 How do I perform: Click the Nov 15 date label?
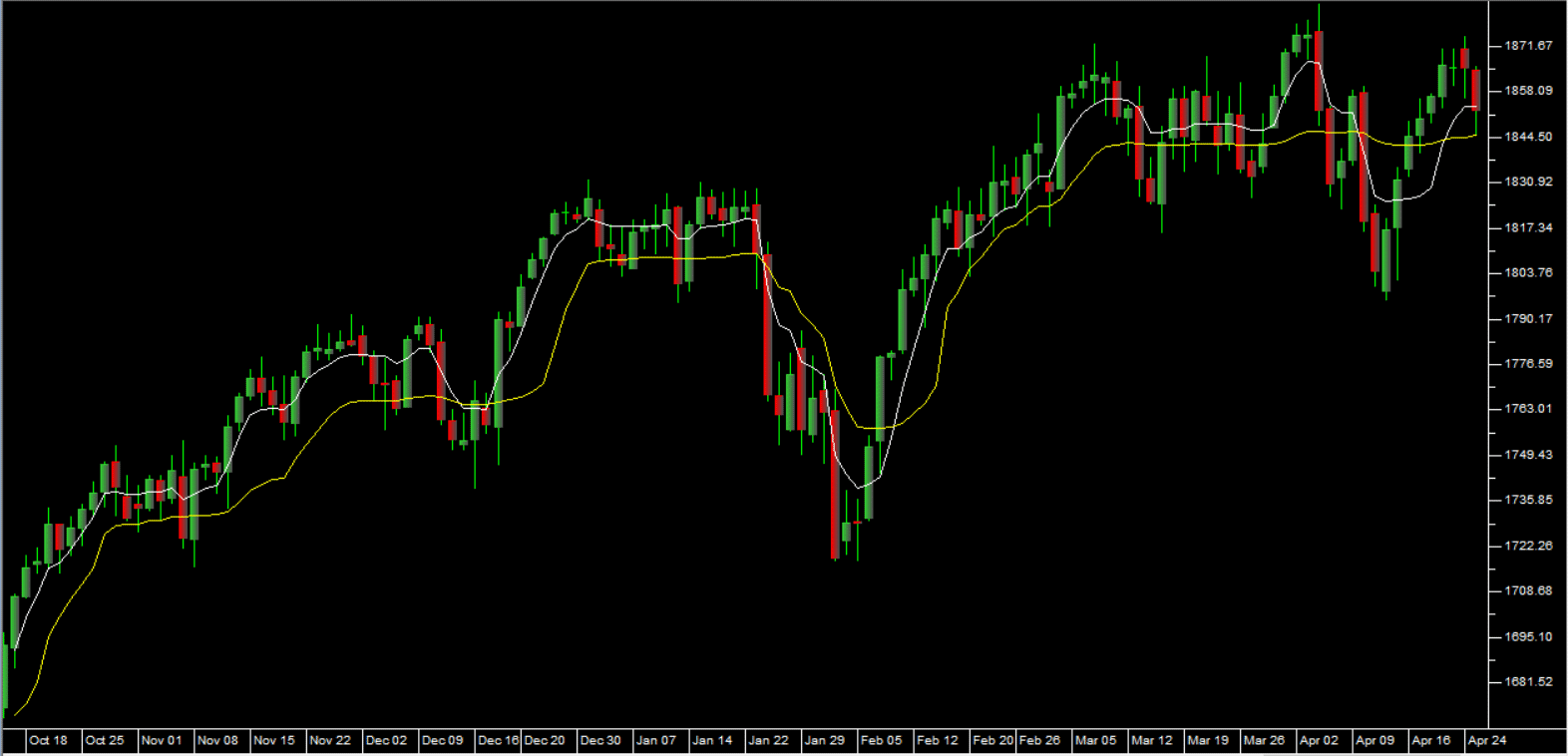tap(274, 740)
